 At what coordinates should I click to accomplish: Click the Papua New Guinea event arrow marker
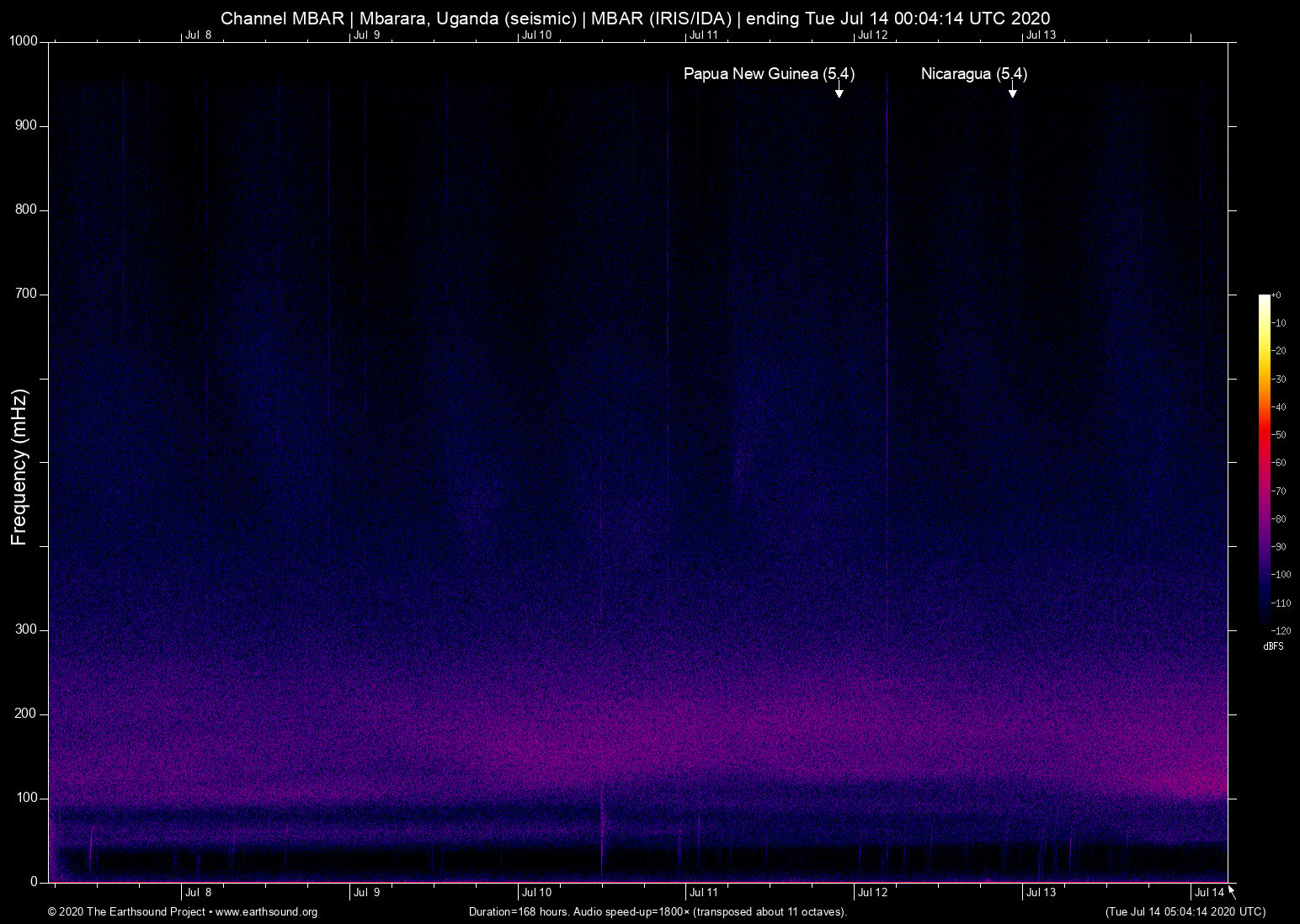click(839, 92)
